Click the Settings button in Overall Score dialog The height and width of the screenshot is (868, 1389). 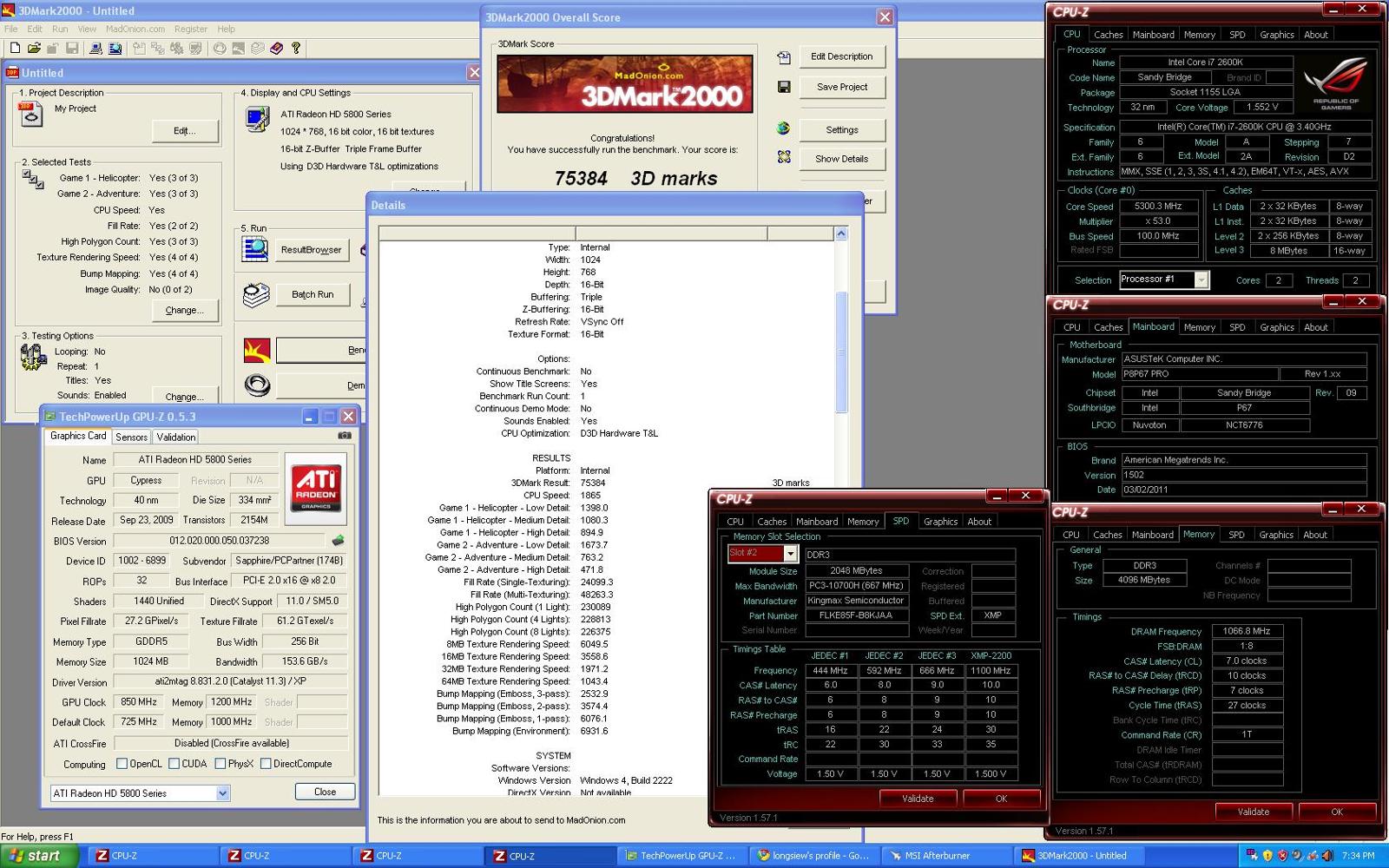(841, 129)
